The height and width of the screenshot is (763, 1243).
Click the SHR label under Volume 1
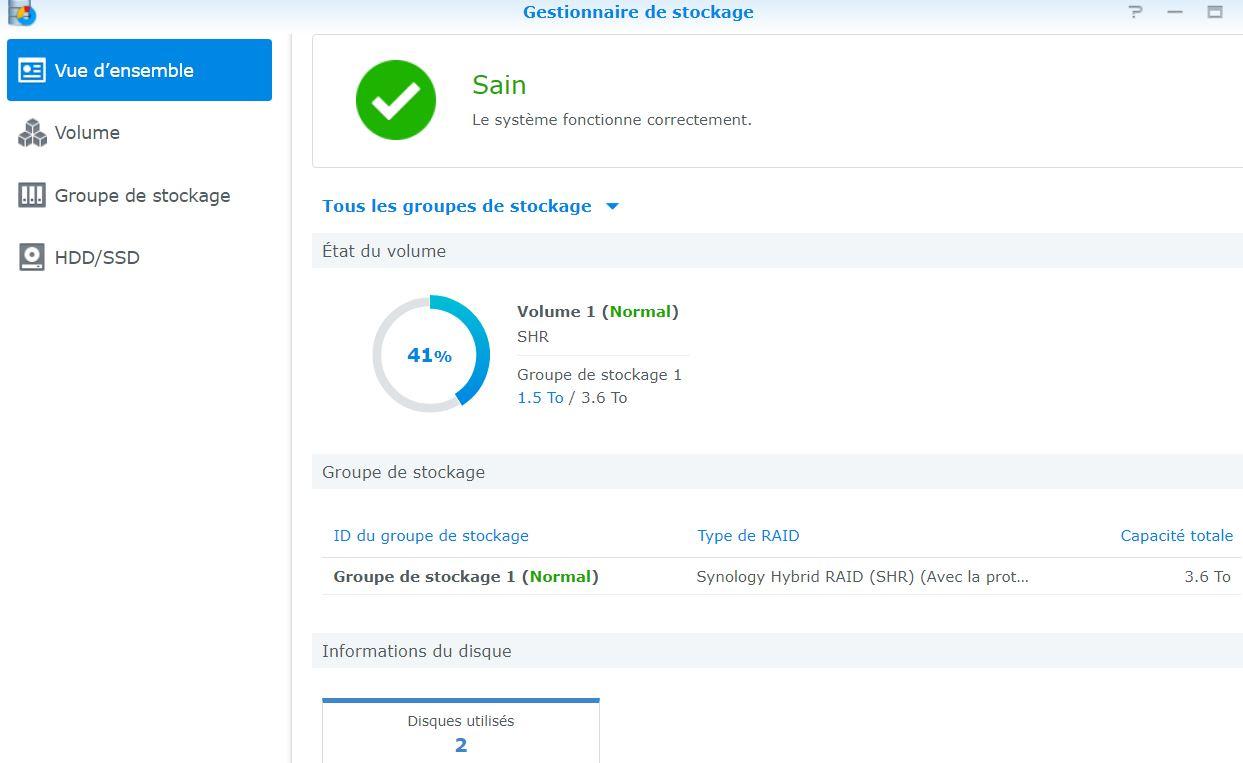click(533, 336)
